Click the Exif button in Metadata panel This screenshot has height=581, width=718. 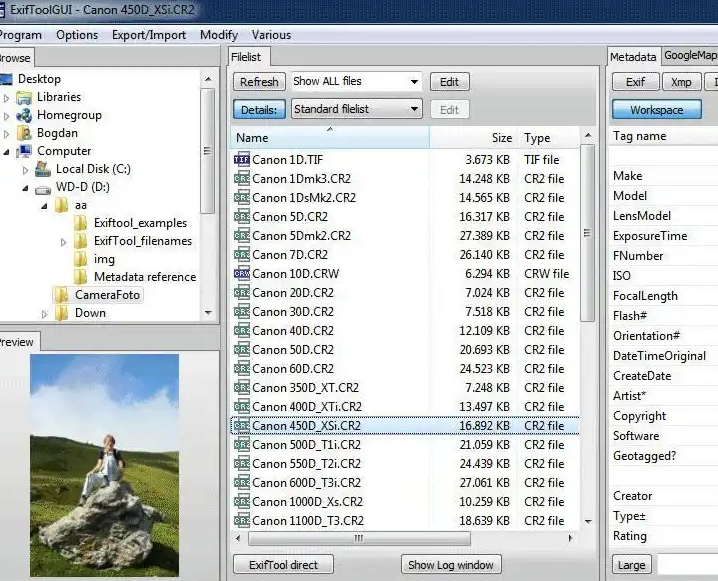[x=636, y=82]
